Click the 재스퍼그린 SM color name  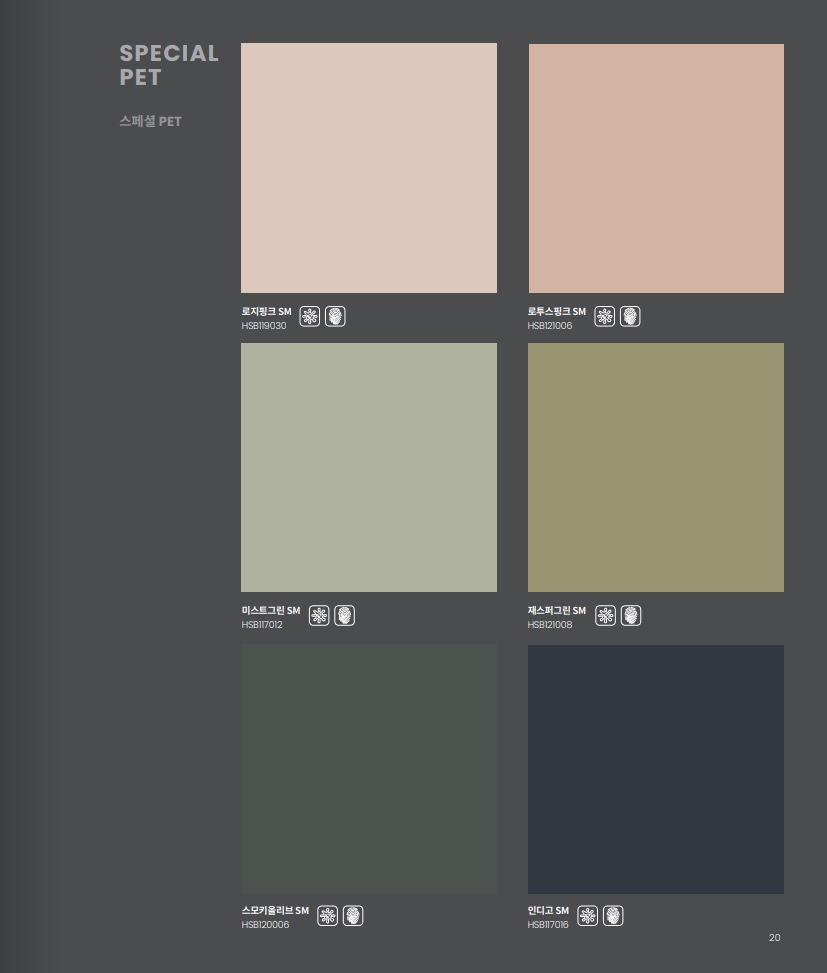[557, 611]
